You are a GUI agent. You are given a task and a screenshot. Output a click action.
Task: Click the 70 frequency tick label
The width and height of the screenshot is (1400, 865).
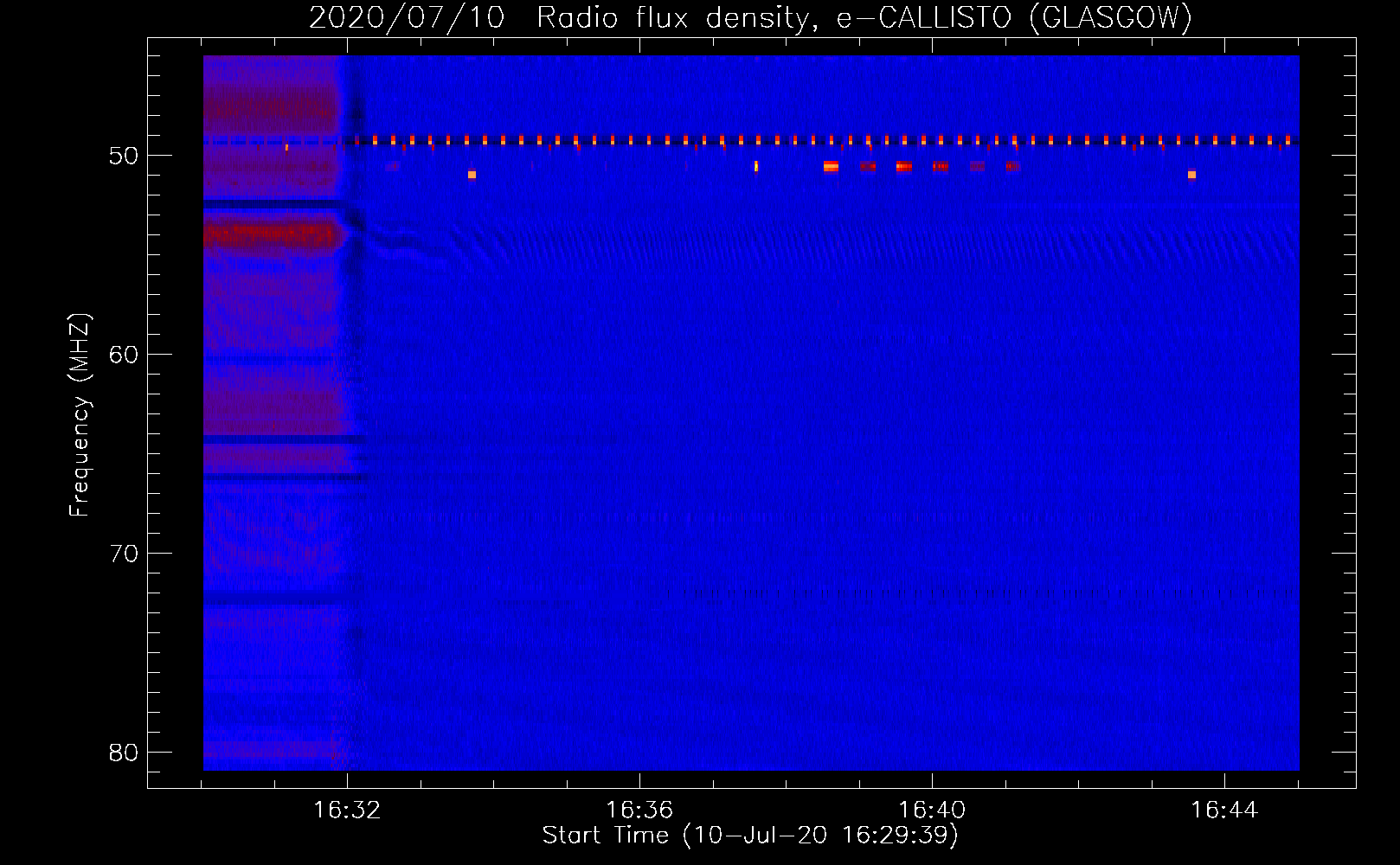(x=124, y=554)
